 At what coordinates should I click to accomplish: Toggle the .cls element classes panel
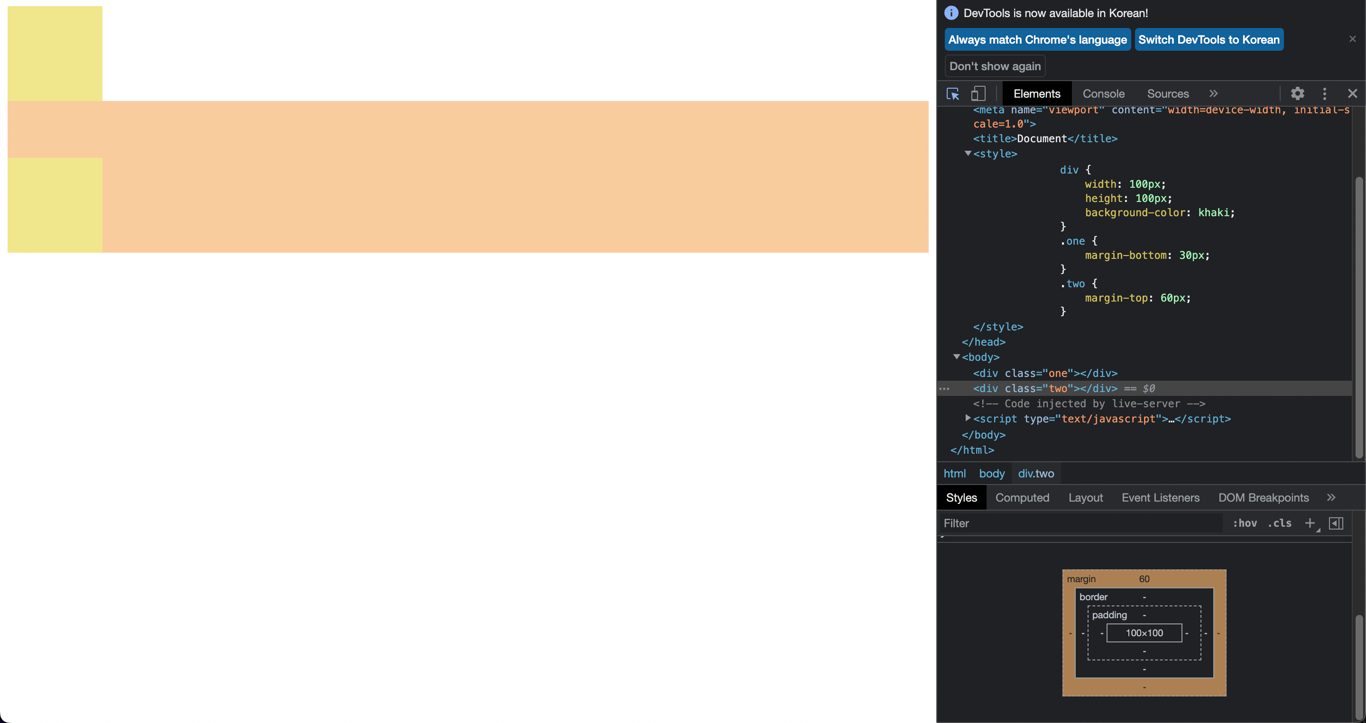(1280, 523)
